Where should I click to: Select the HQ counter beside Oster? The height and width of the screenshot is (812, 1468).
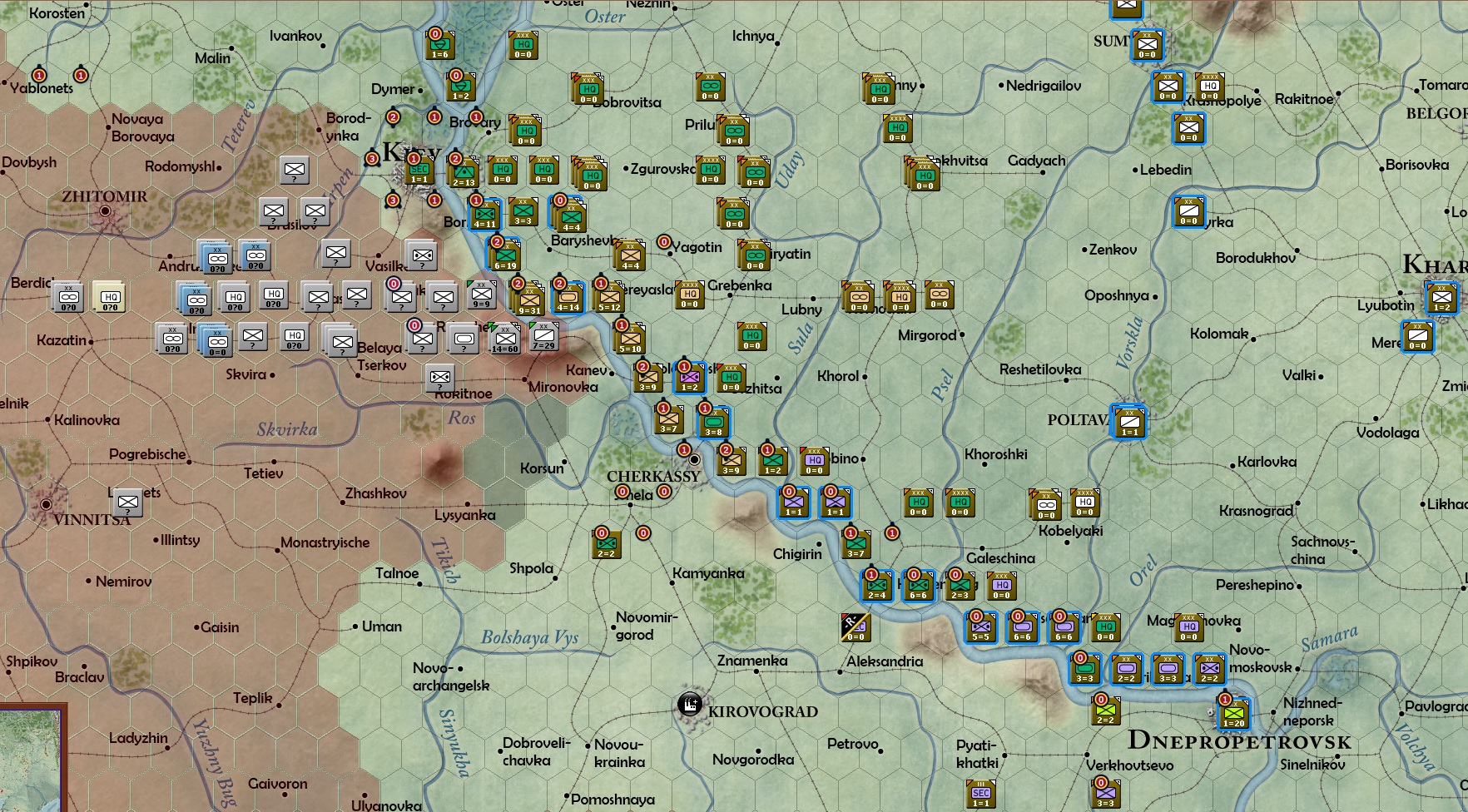(x=523, y=46)
